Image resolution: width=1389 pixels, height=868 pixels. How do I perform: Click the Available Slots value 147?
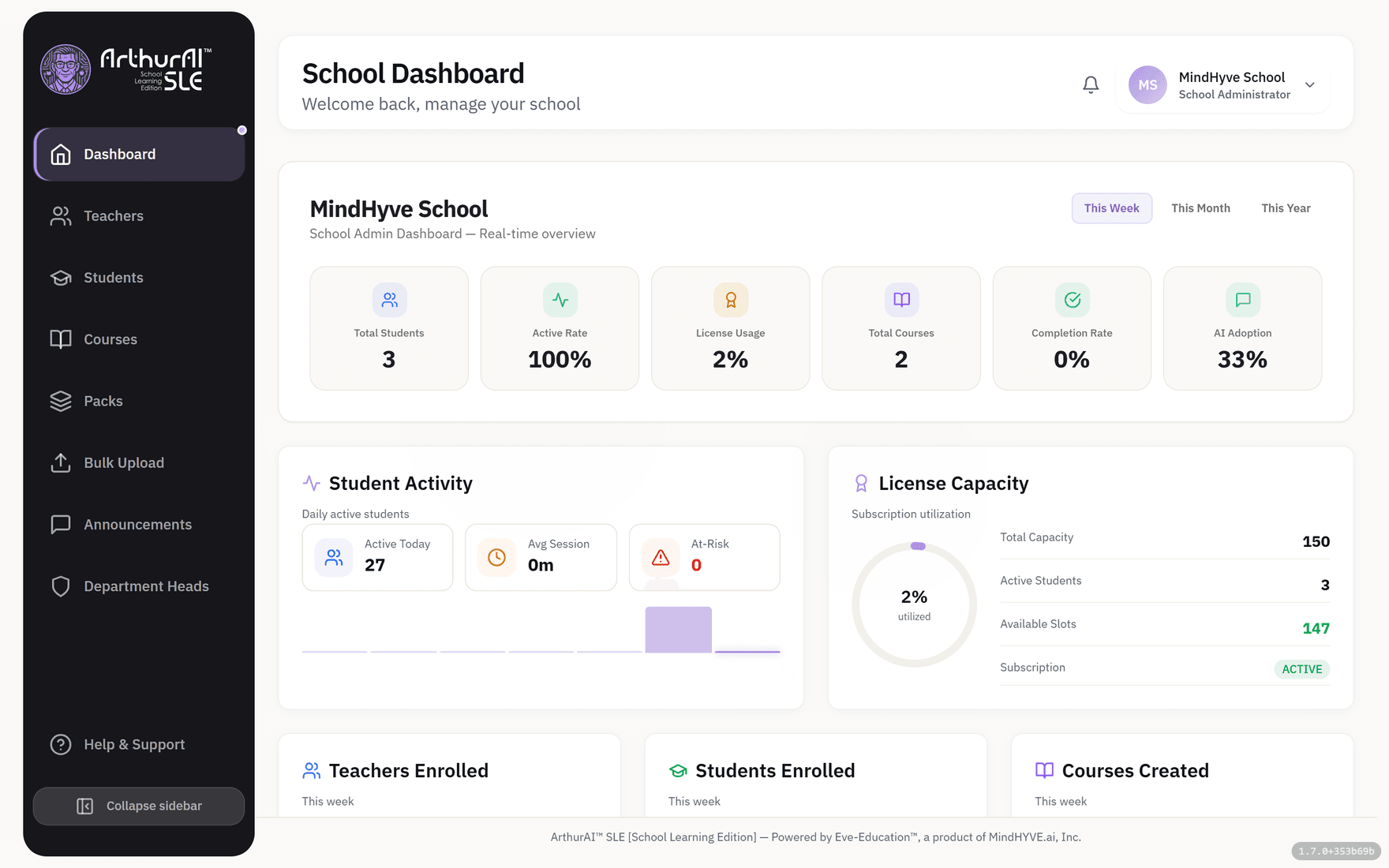[x=1316, y=629]
